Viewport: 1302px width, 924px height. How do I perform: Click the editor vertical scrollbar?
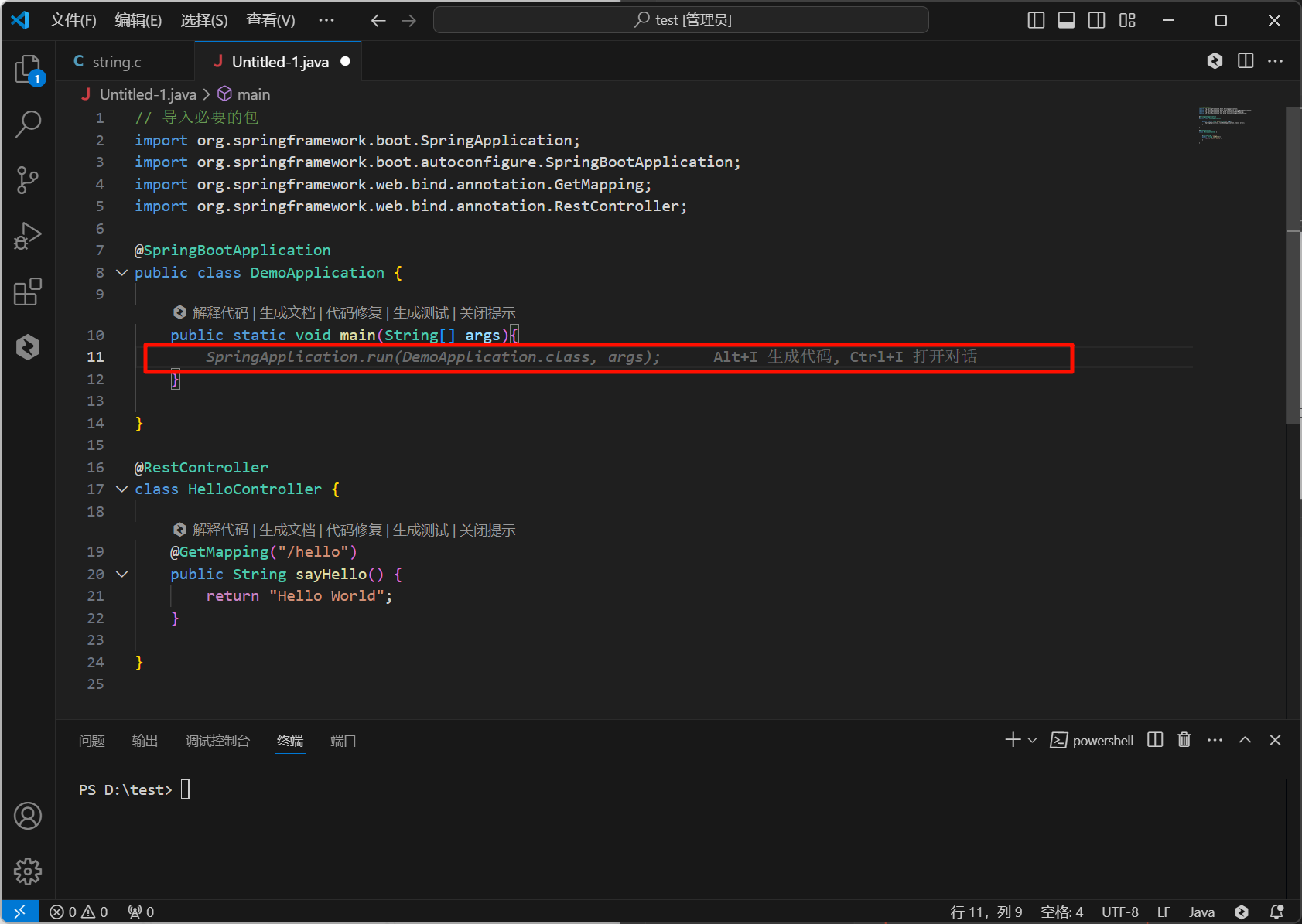pyautogui.click(x=1293, y=309)
